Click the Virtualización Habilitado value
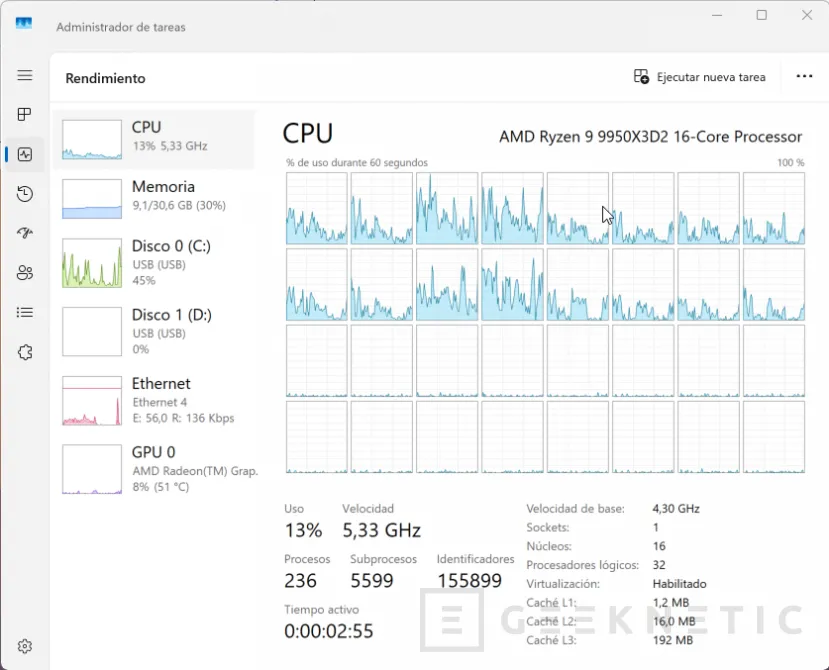Screen dimensions: 829x670 (x=679, y=584)
